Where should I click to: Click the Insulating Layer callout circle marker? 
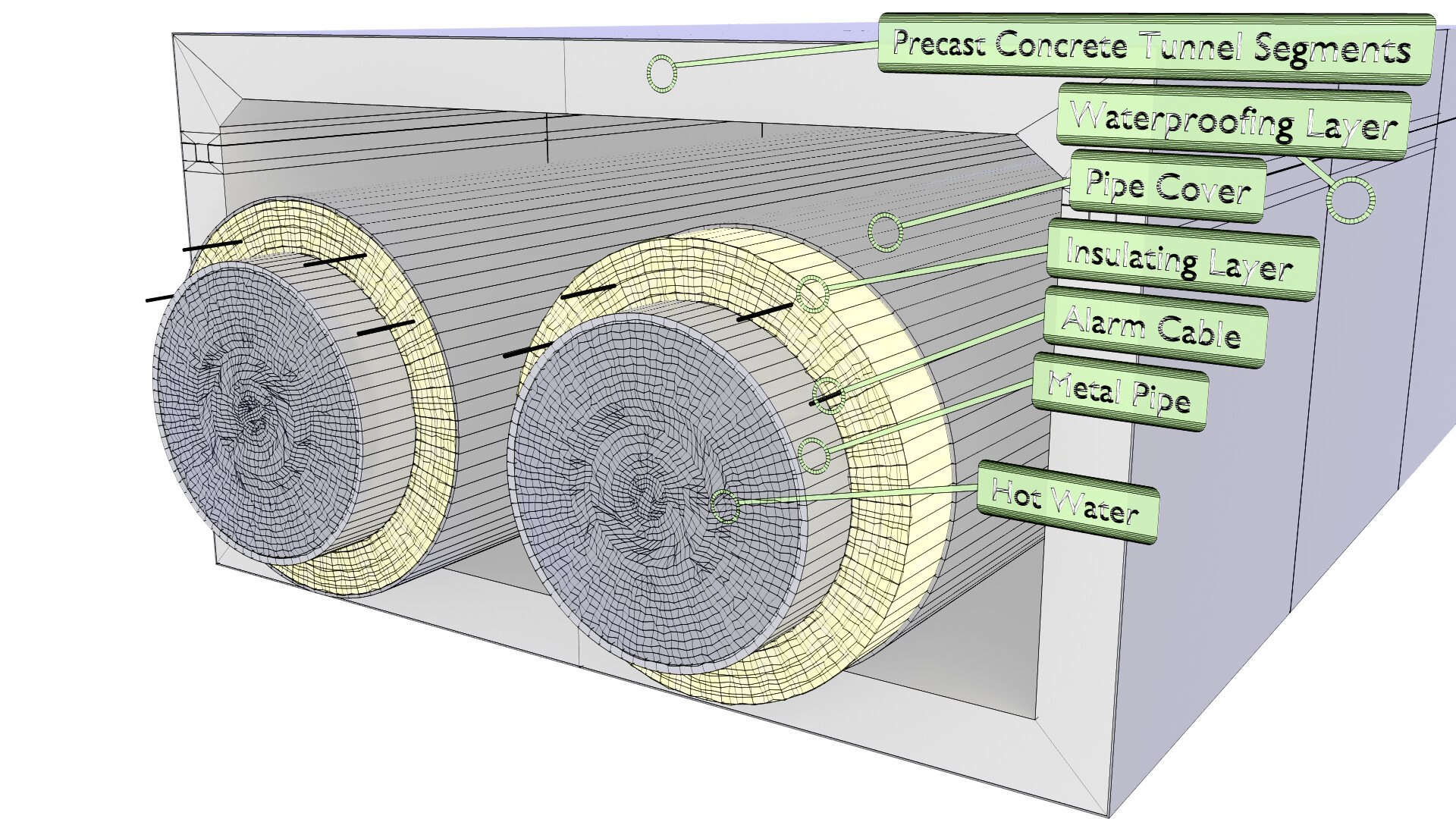pos(813,293)
